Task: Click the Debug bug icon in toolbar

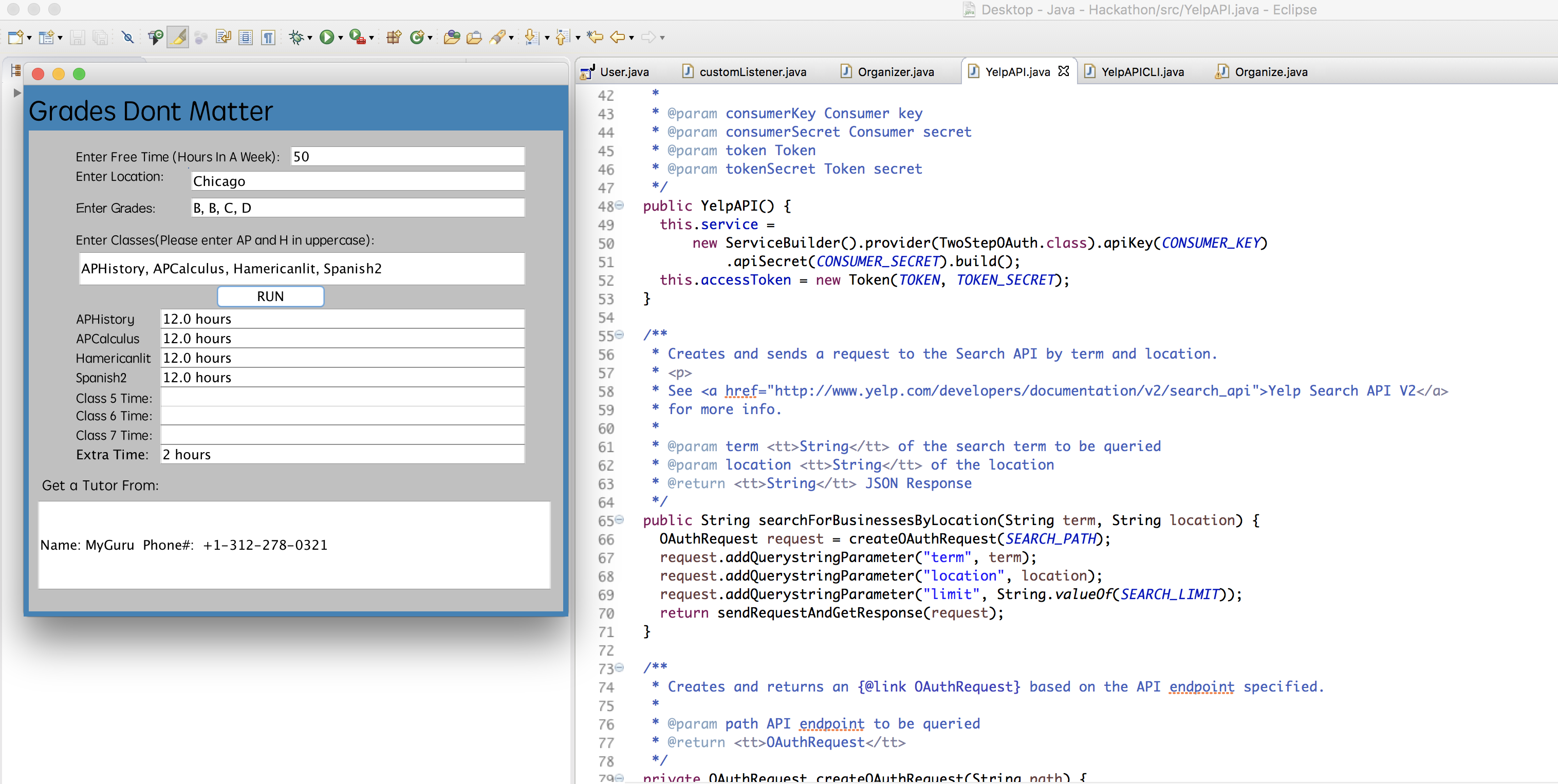Action: click(x=296, y=38)
